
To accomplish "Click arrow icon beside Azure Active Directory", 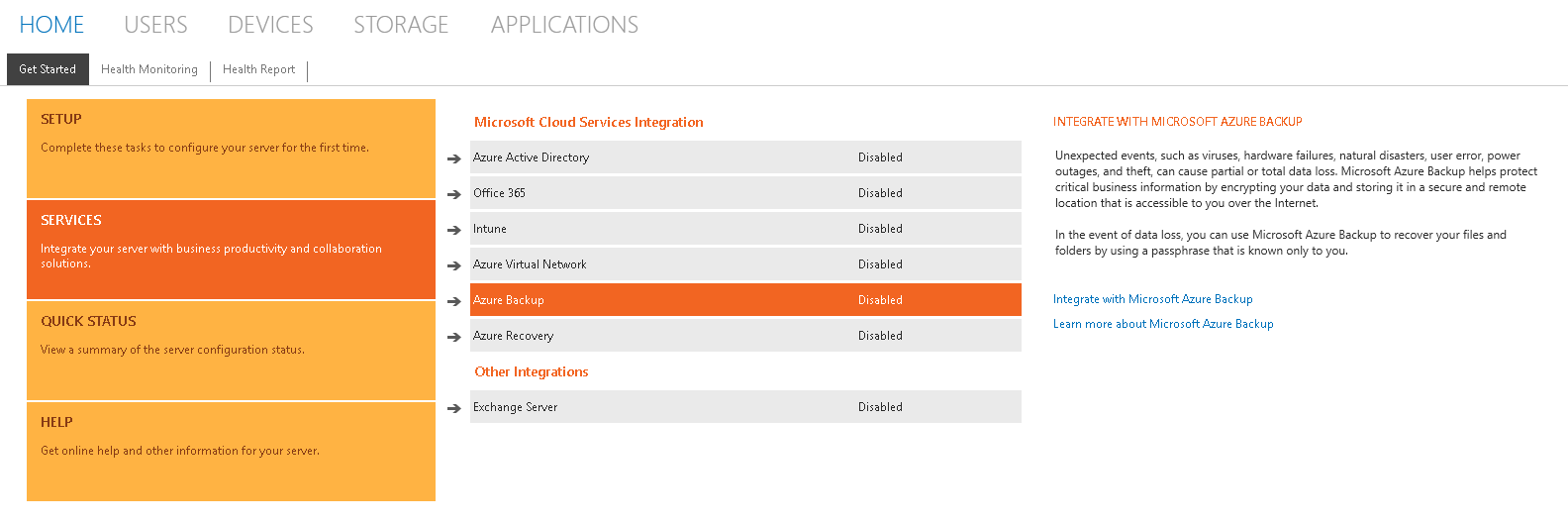I will 454,158.
